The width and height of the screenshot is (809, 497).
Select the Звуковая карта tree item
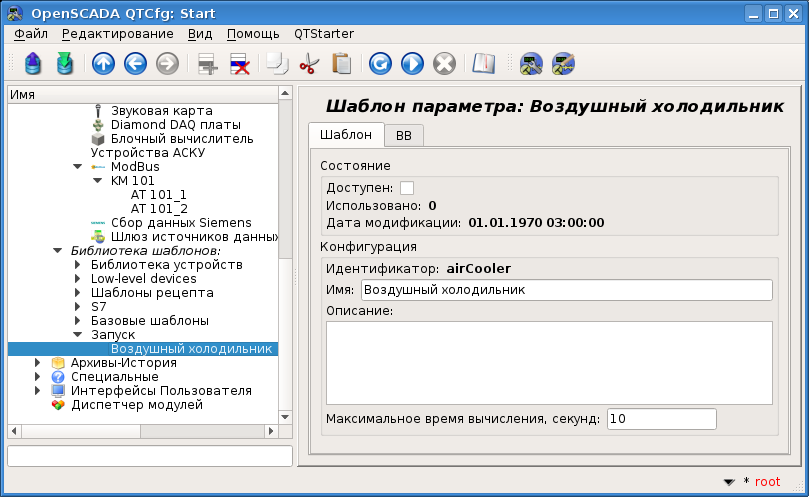point(161,111)
